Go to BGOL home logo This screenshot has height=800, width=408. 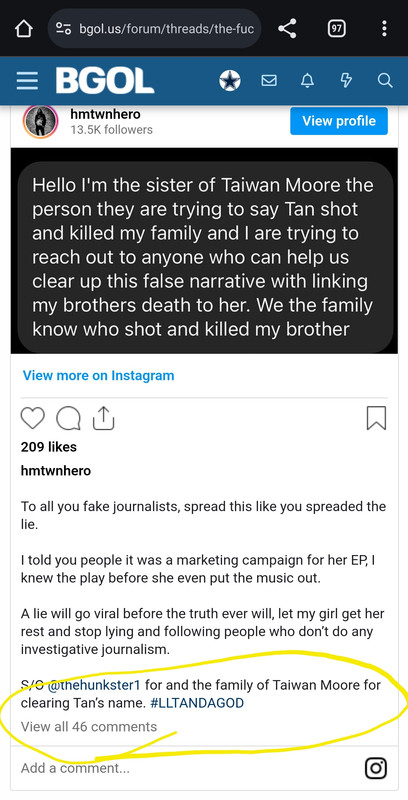(x=105, y=81)
